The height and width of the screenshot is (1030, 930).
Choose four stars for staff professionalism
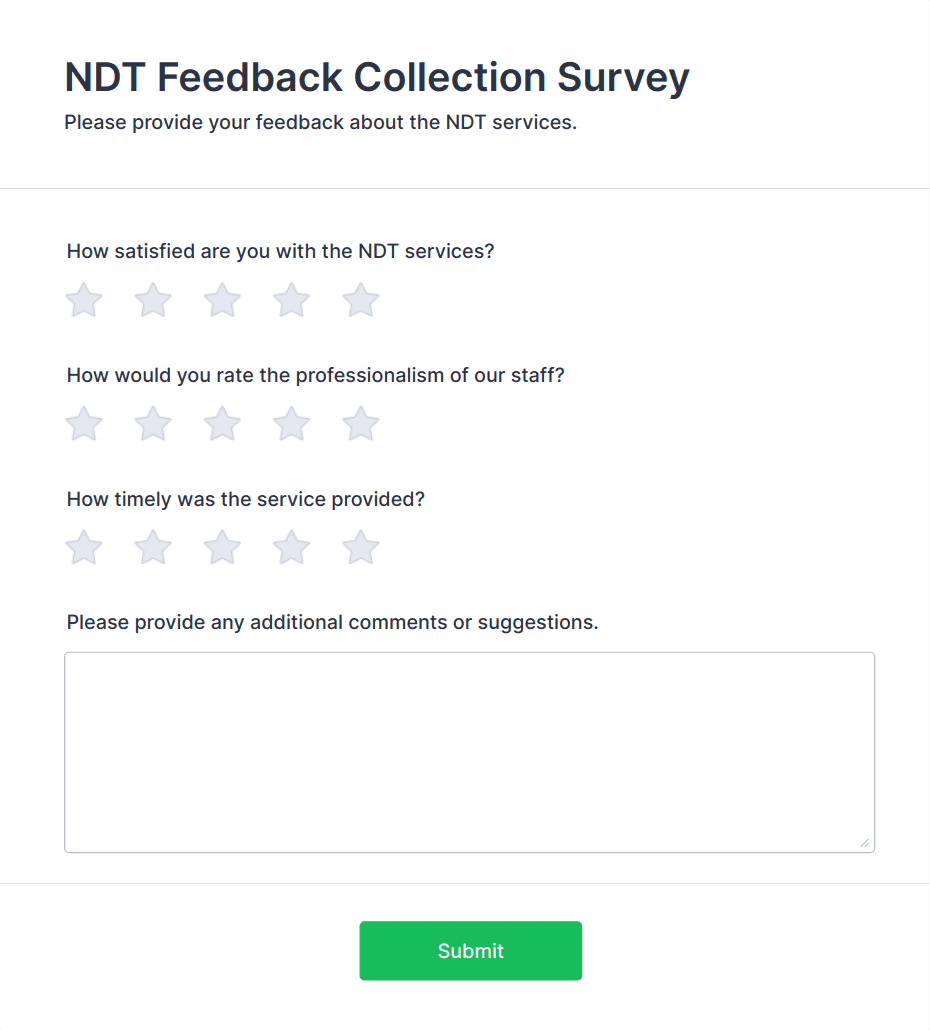(x=292, y=424)
